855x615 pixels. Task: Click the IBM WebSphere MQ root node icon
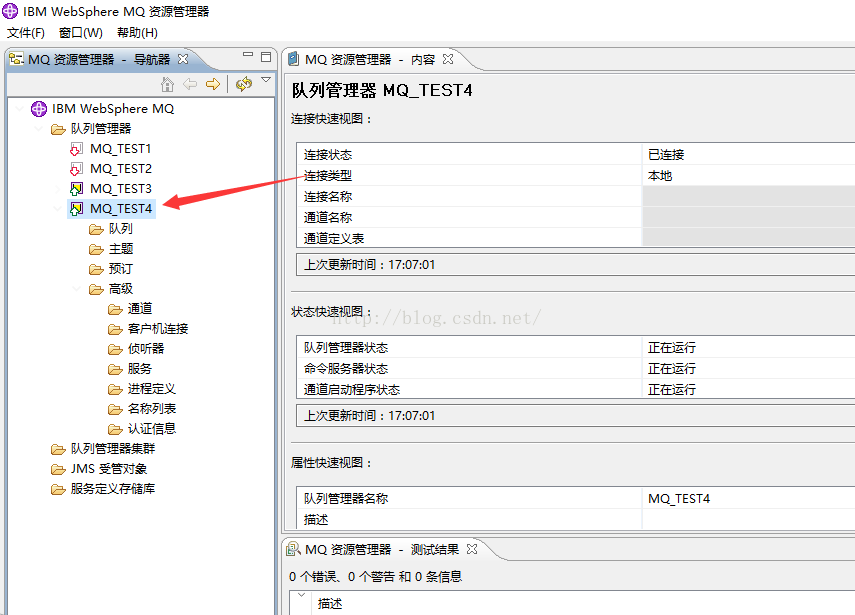(39, 108)
